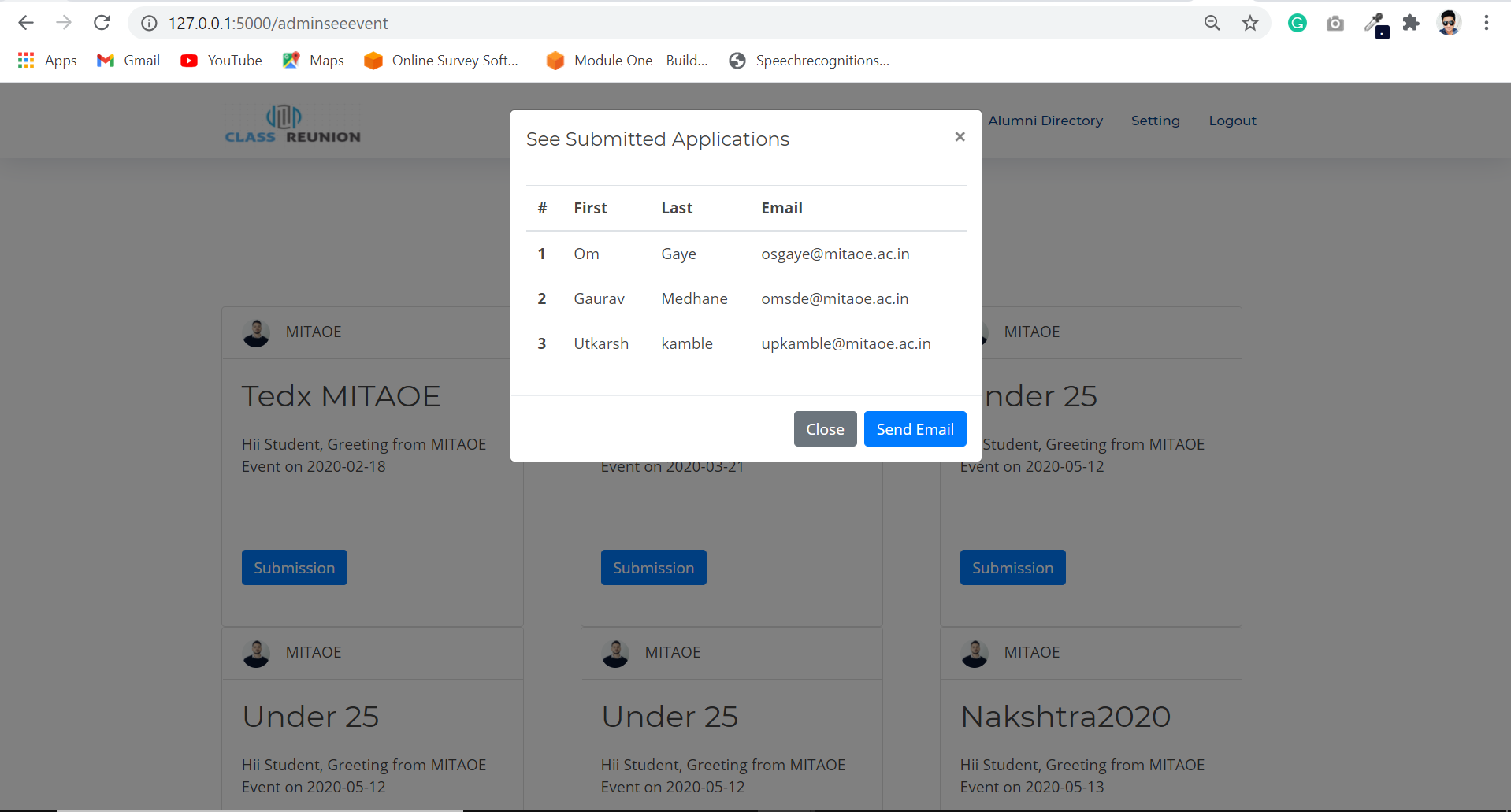Click the Last column header

coord(677,208)
